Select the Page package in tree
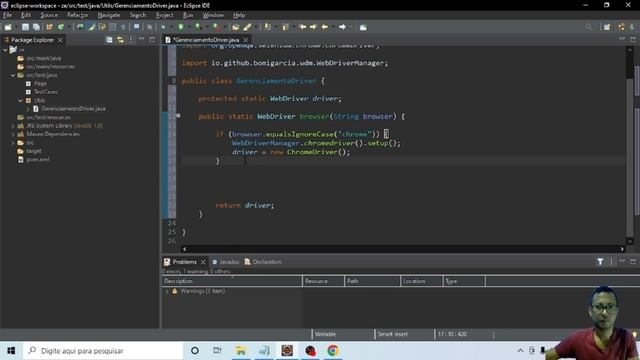 (x=40, y=84)
